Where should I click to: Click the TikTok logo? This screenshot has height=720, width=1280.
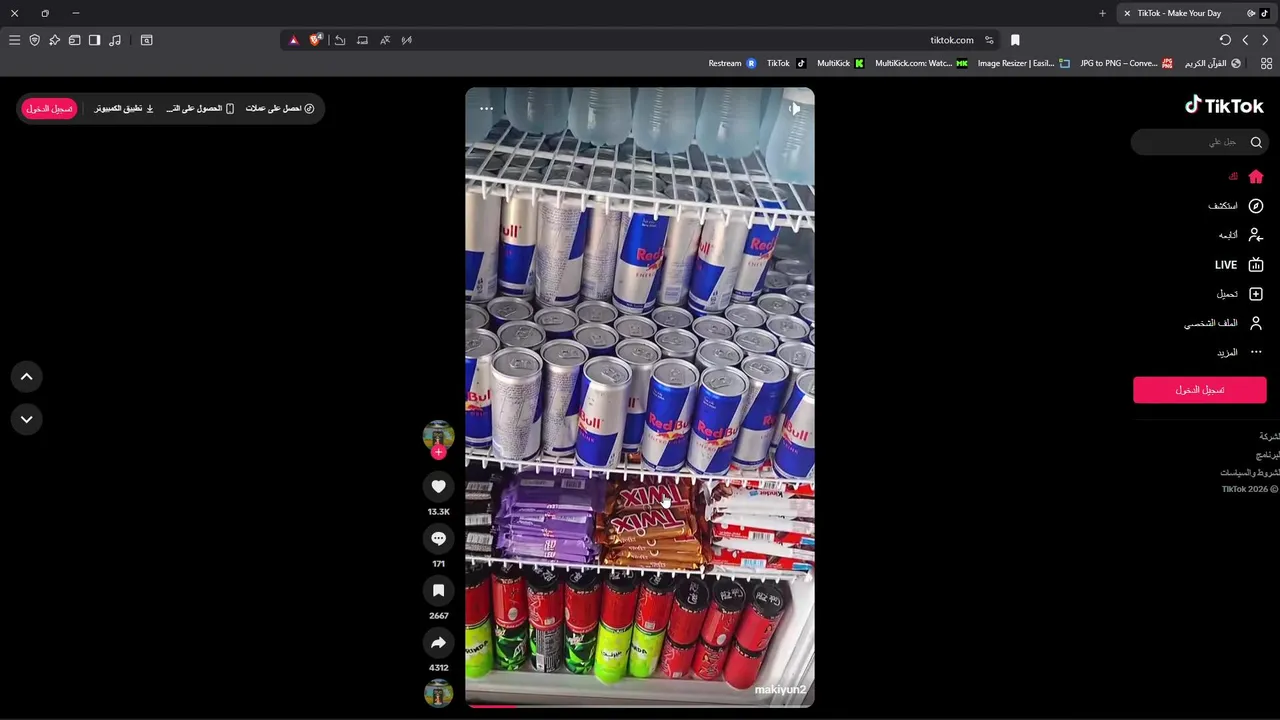[x=1224, y=105]
